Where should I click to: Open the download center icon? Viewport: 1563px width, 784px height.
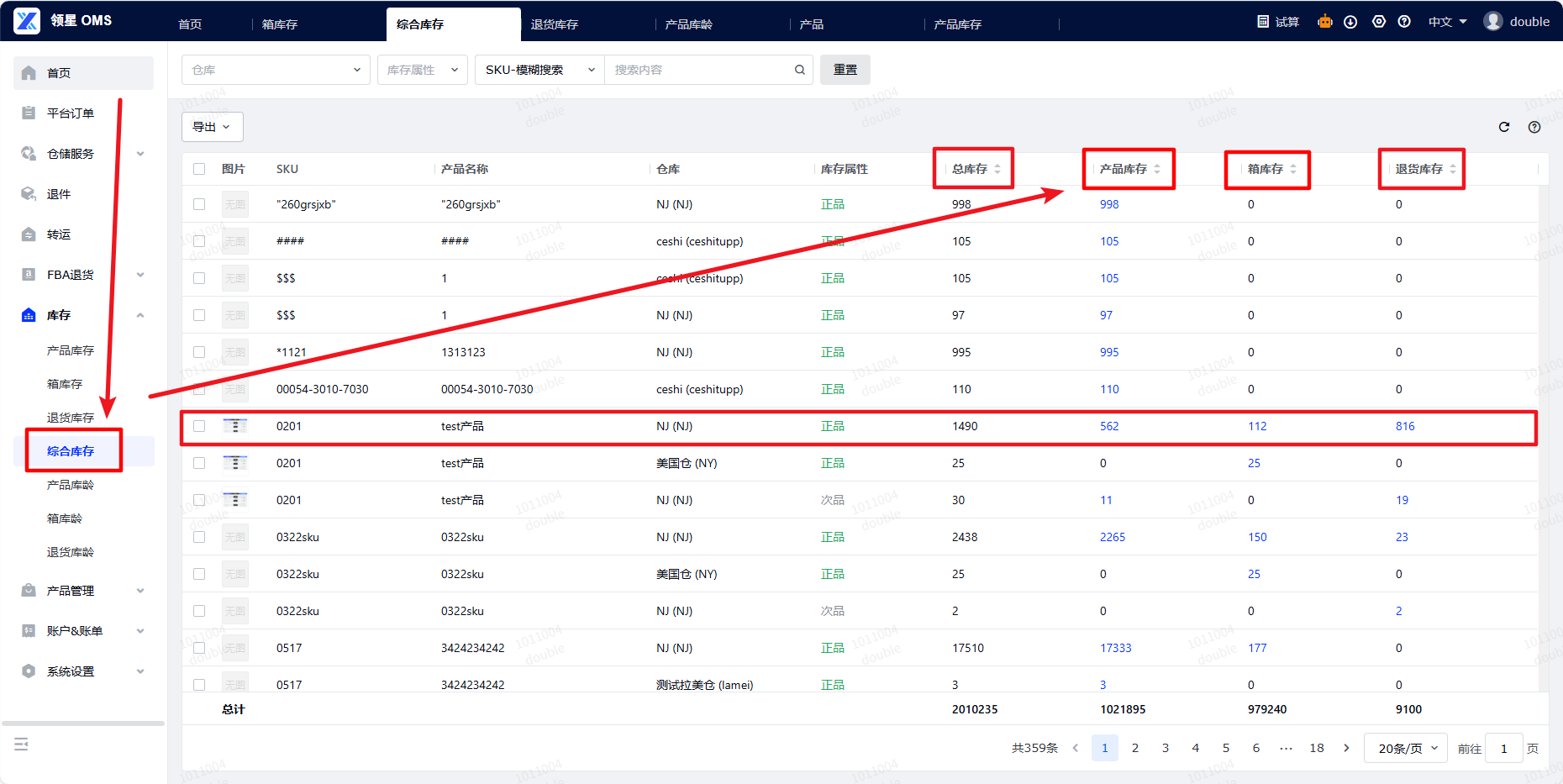[x=1350, y=22]
